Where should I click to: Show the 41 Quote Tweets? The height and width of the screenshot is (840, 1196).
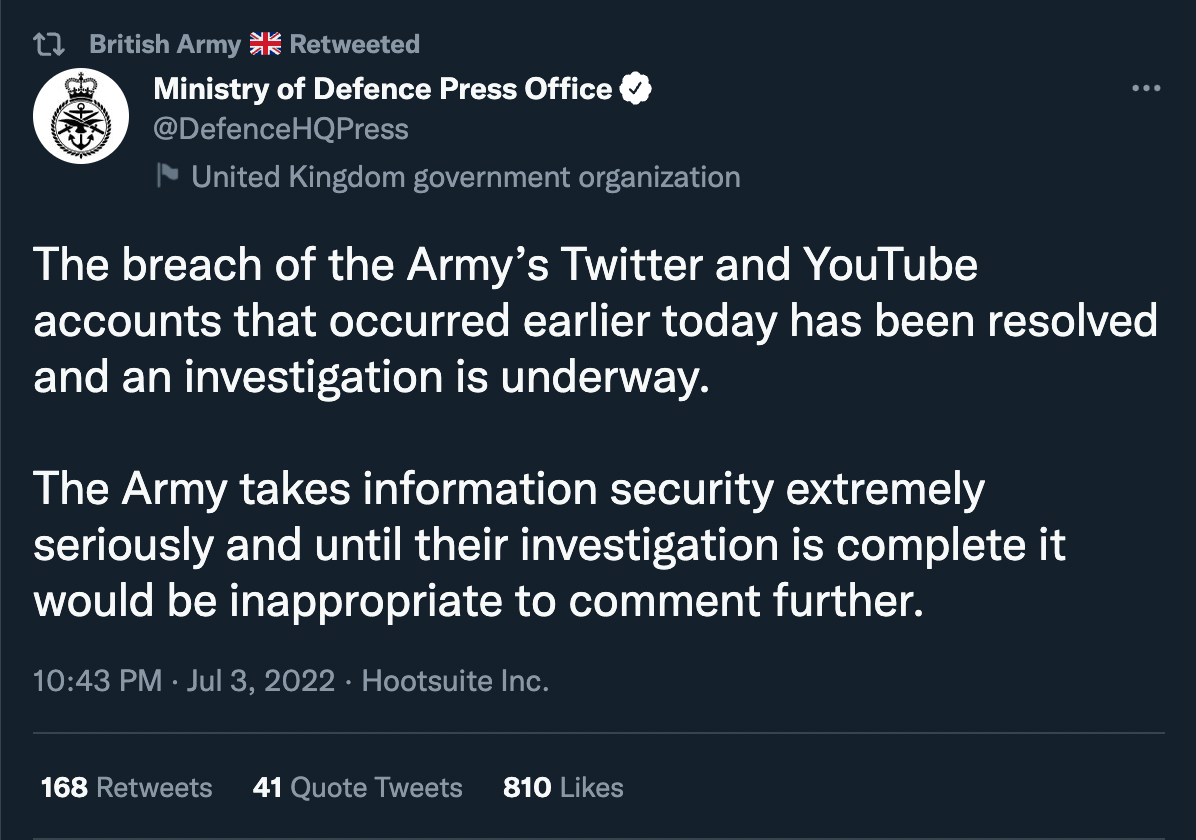[x=357, y=787]
